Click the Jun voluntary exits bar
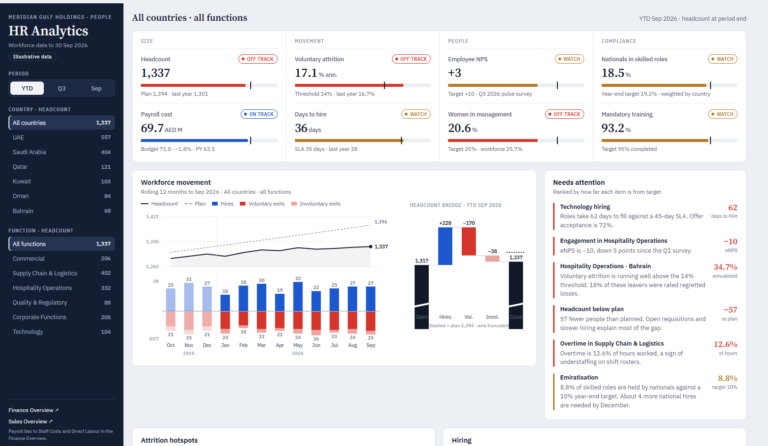Screen dimensions: 768x446 point(316,321)
